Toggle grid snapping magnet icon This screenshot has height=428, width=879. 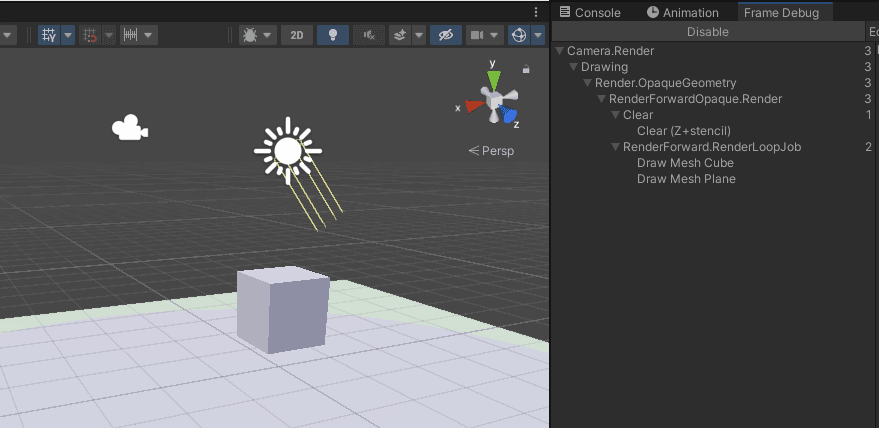(x=90, y=35)
